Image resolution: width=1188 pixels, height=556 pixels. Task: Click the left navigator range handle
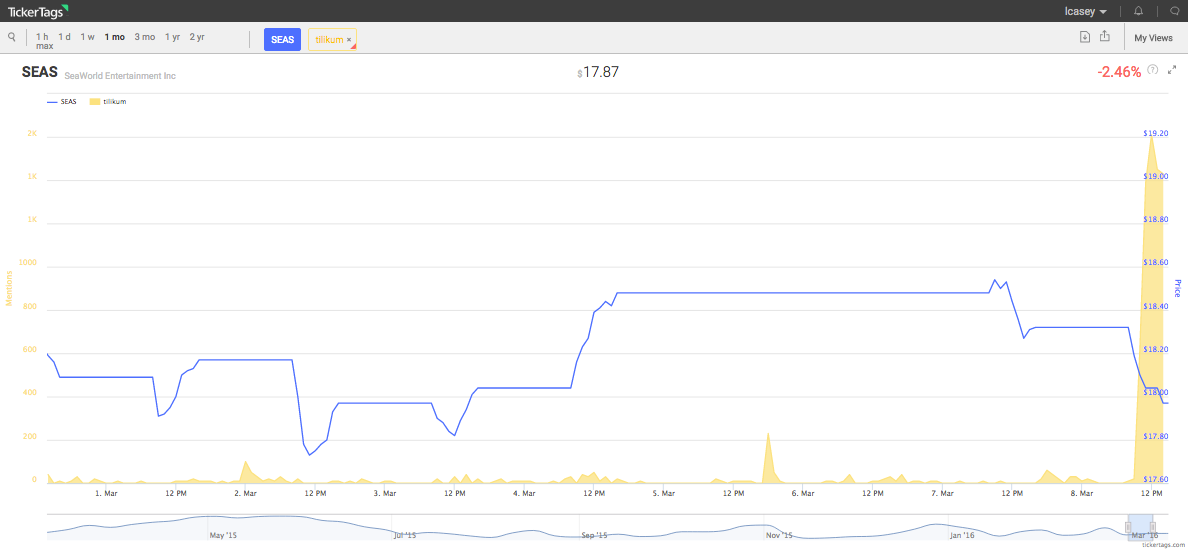pyautogui.click(x=1128, y=526)
